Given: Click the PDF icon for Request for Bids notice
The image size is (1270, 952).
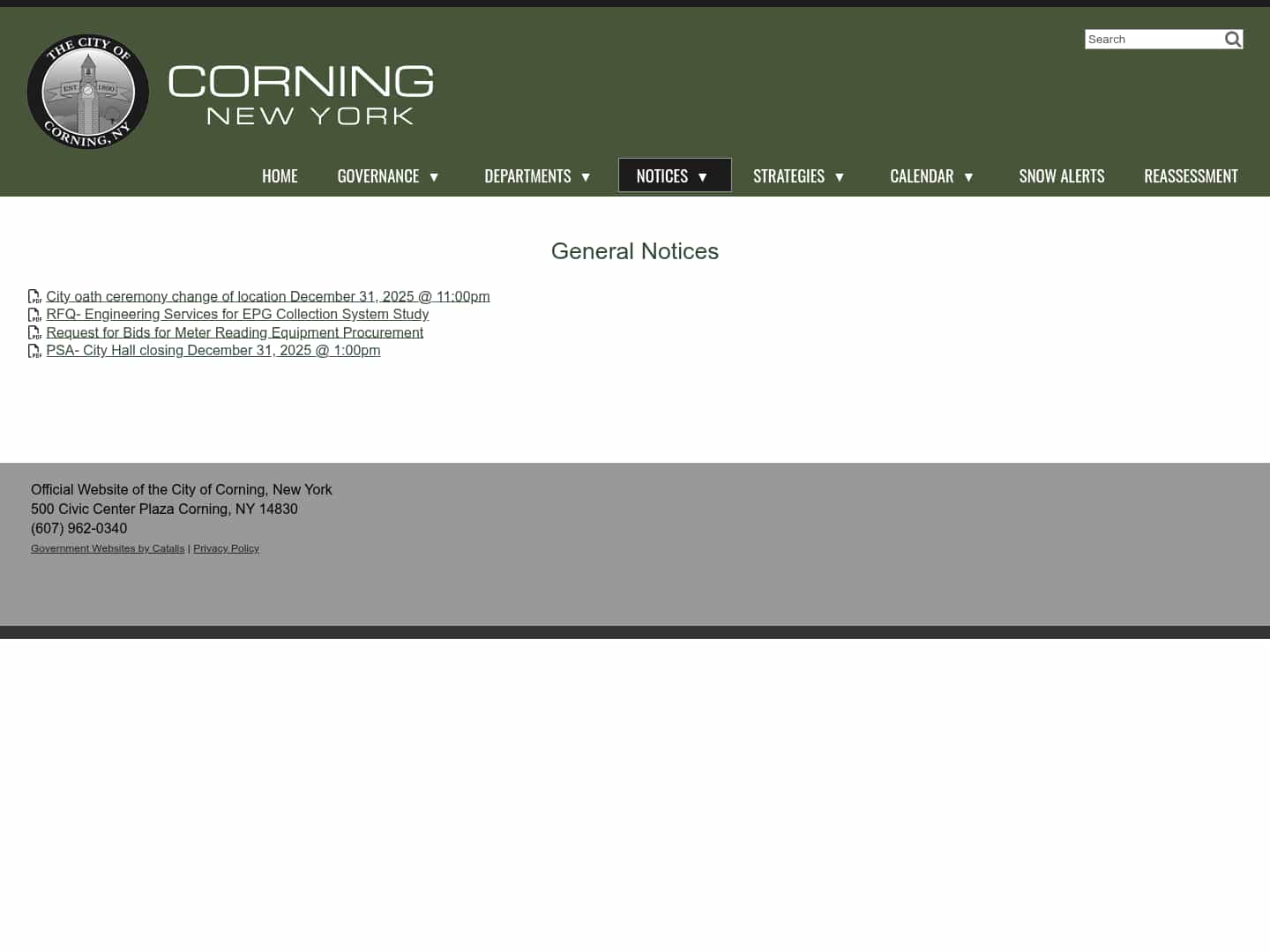Looking at the screenshot, I should [x=35, y=333].
